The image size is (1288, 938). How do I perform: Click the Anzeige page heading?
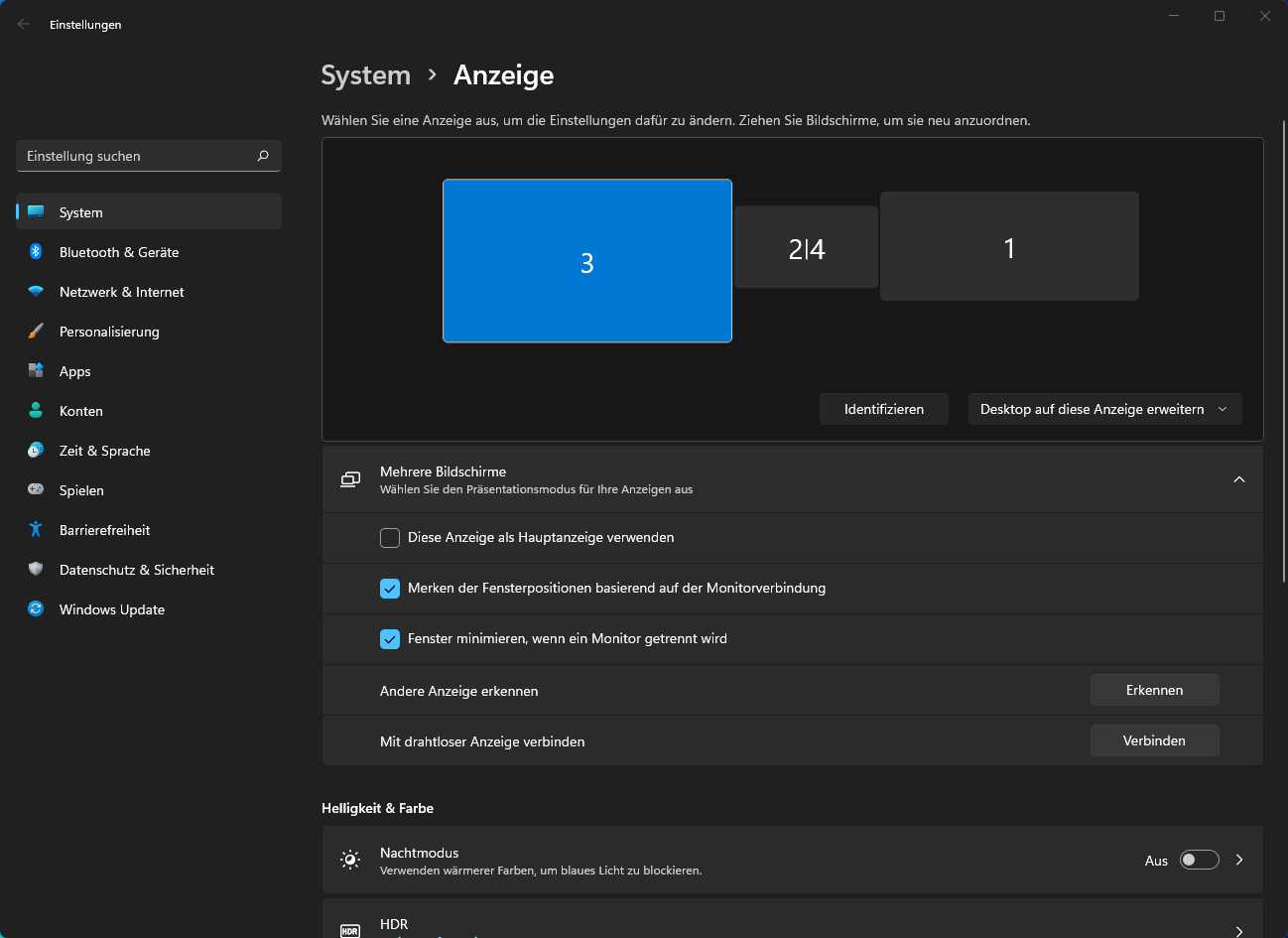(504, 75)
